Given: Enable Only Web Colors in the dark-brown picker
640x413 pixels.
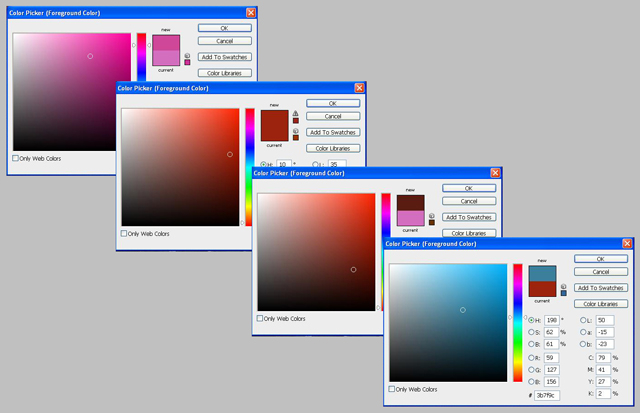Looking at the screenshot, I should pyautogui.click(x=260, y=318).
